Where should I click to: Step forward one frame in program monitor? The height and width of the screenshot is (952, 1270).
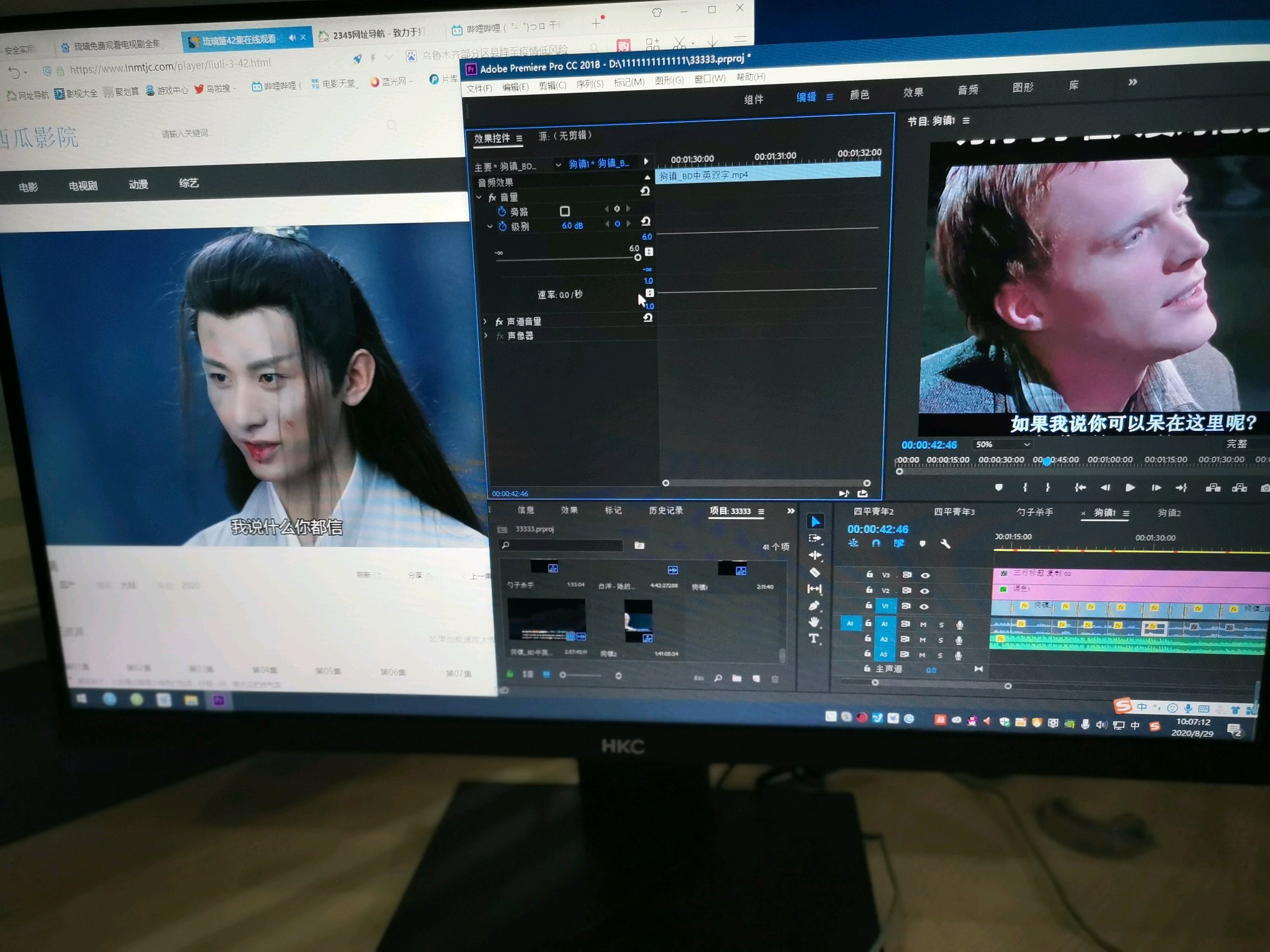(1156, 487)
